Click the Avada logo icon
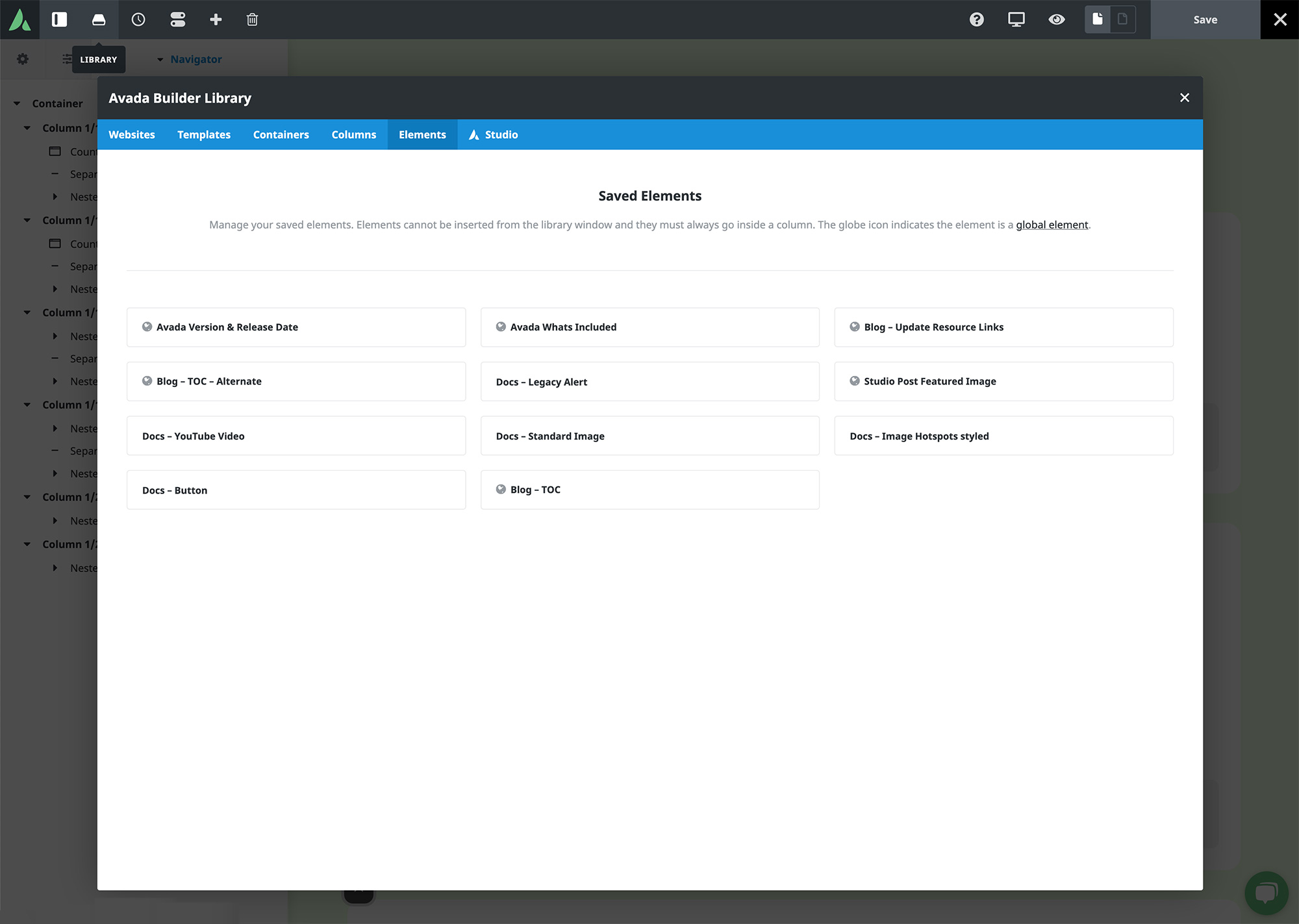 click(x=19, y=19)
